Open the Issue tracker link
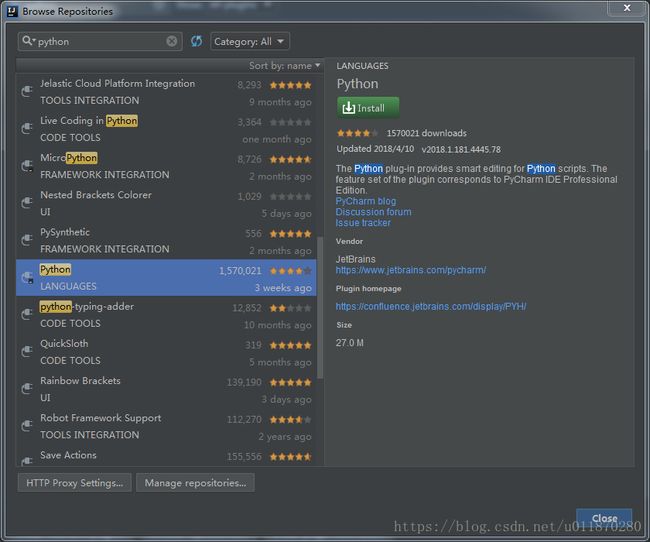 [363, 223]
